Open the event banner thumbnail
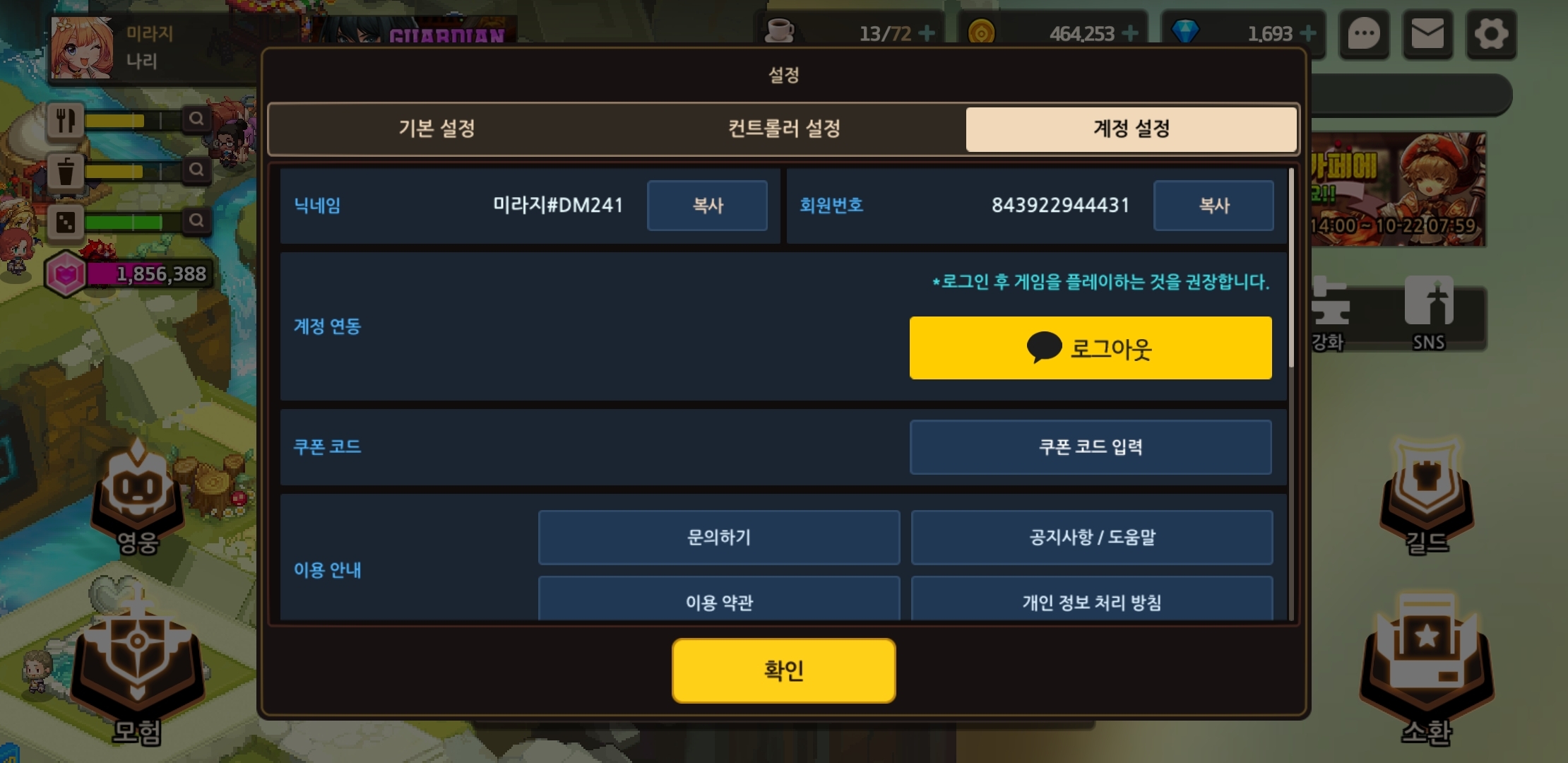 [x=1398, y=189]
